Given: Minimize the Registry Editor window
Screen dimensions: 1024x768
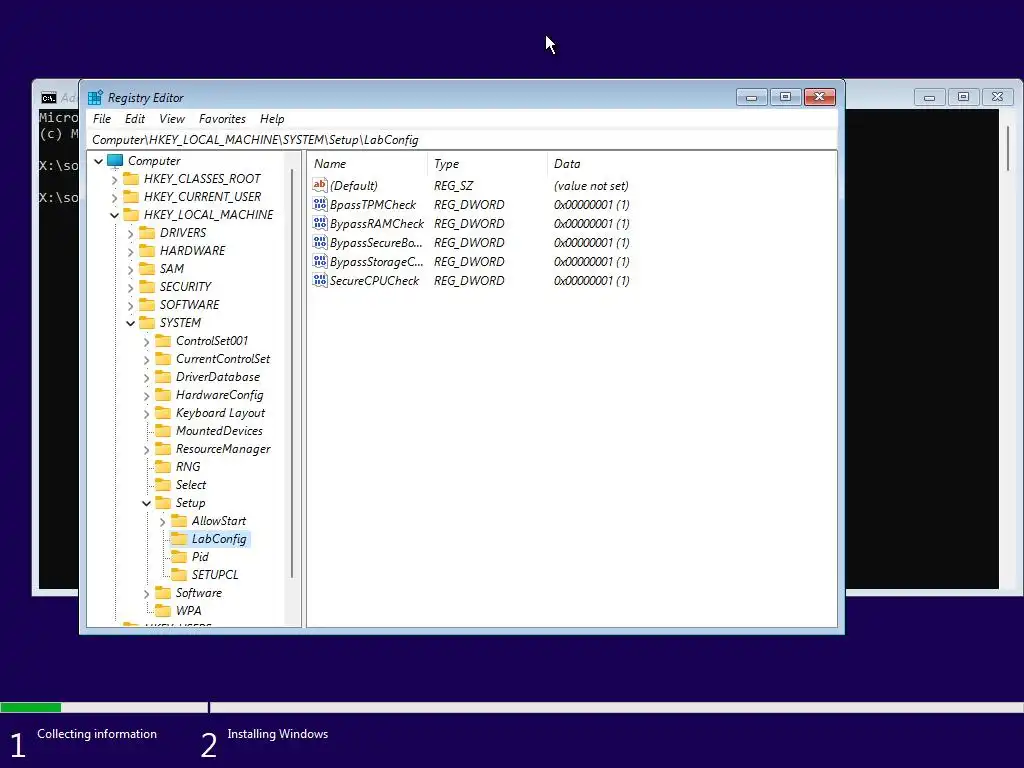Looking at the screenshot, I should (x=752, y=97).
